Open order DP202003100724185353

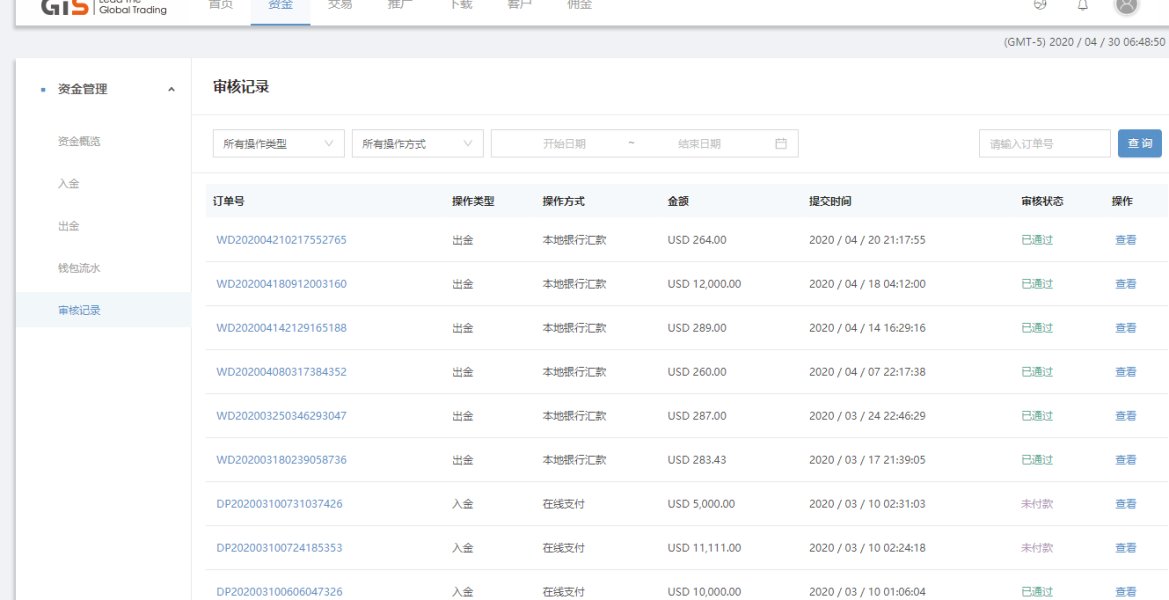coord(280,548)
